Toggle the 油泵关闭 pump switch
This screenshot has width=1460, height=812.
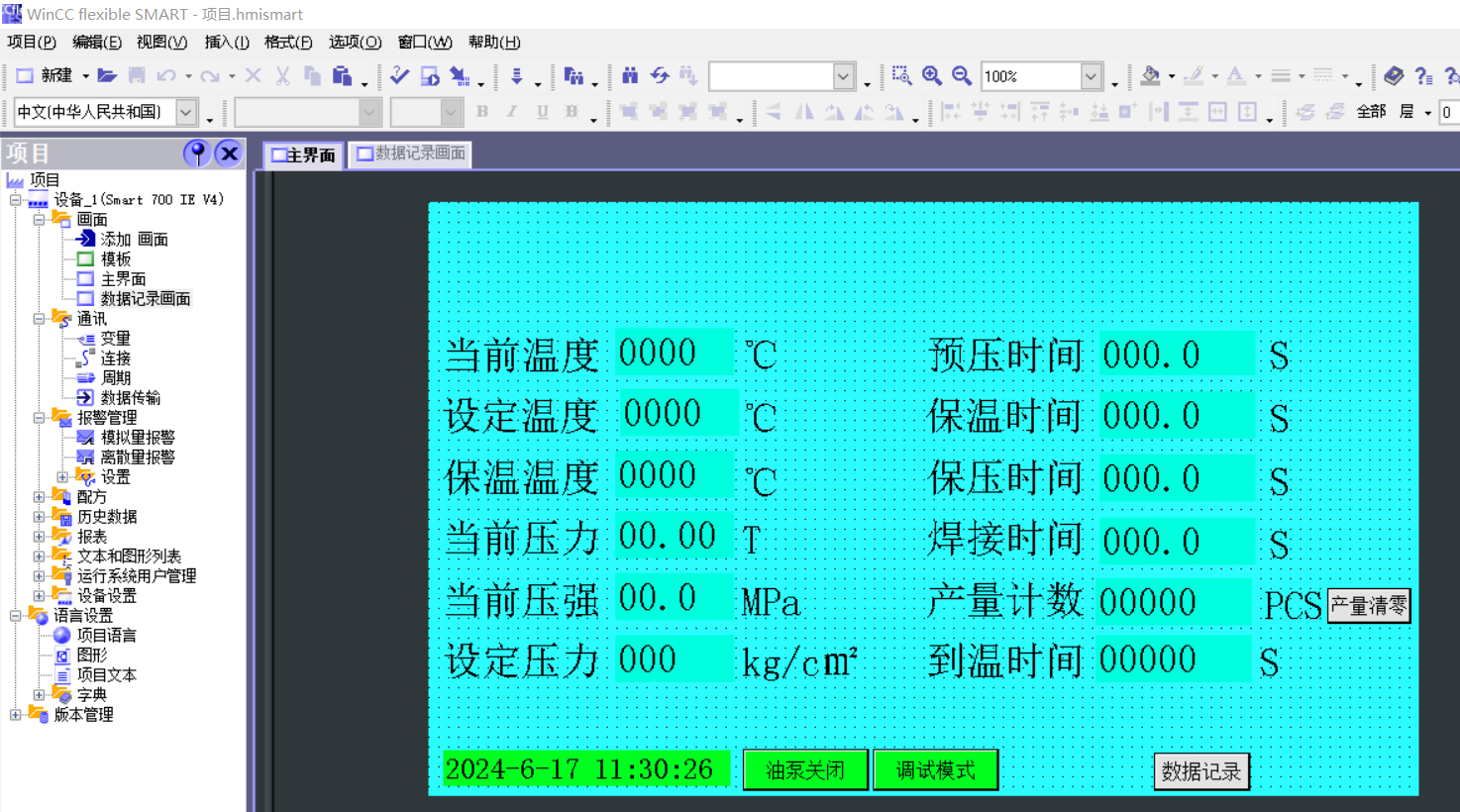coord(805,770)
